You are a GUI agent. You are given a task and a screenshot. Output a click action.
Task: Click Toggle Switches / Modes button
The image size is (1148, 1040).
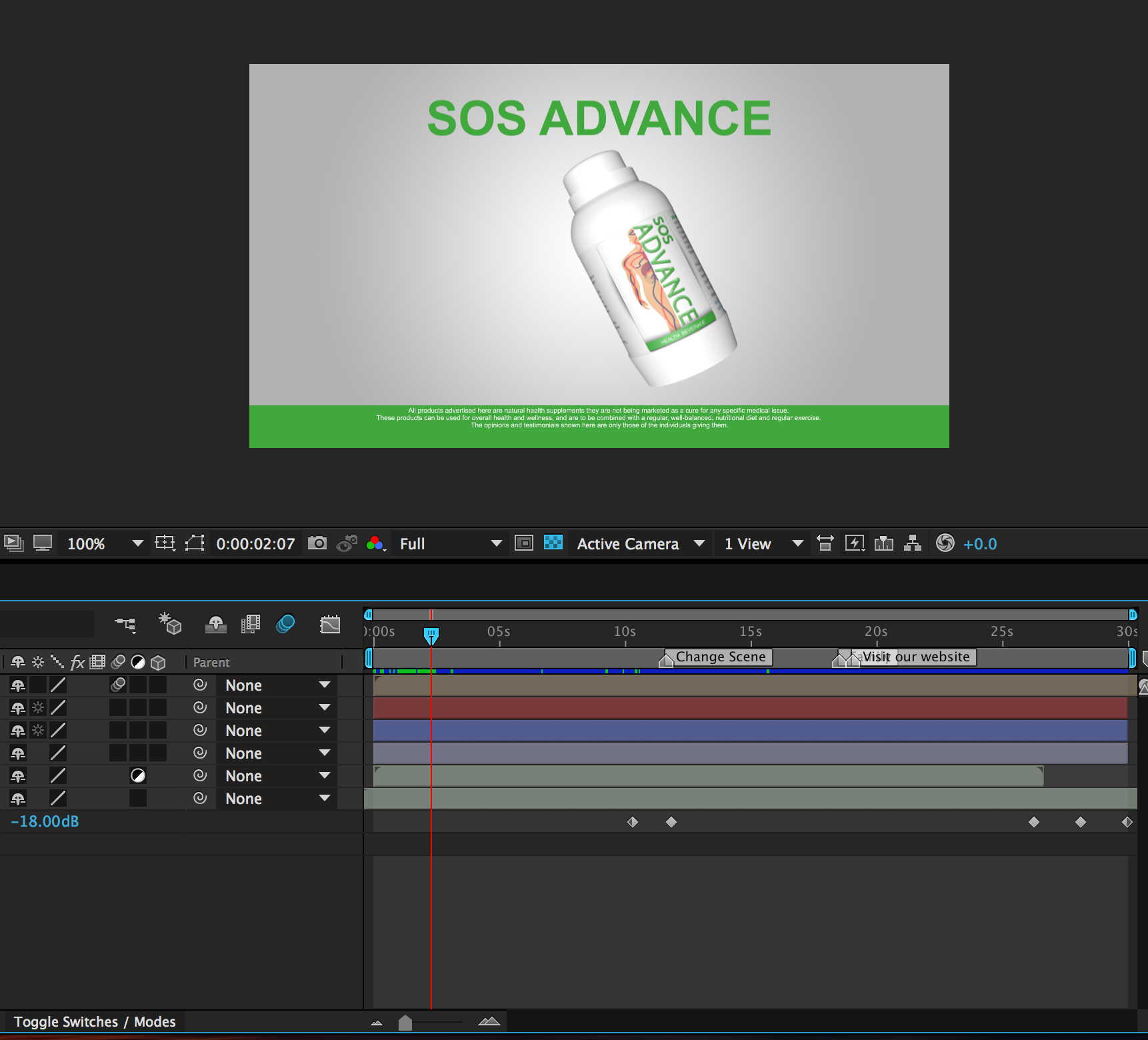(95, 1022)
